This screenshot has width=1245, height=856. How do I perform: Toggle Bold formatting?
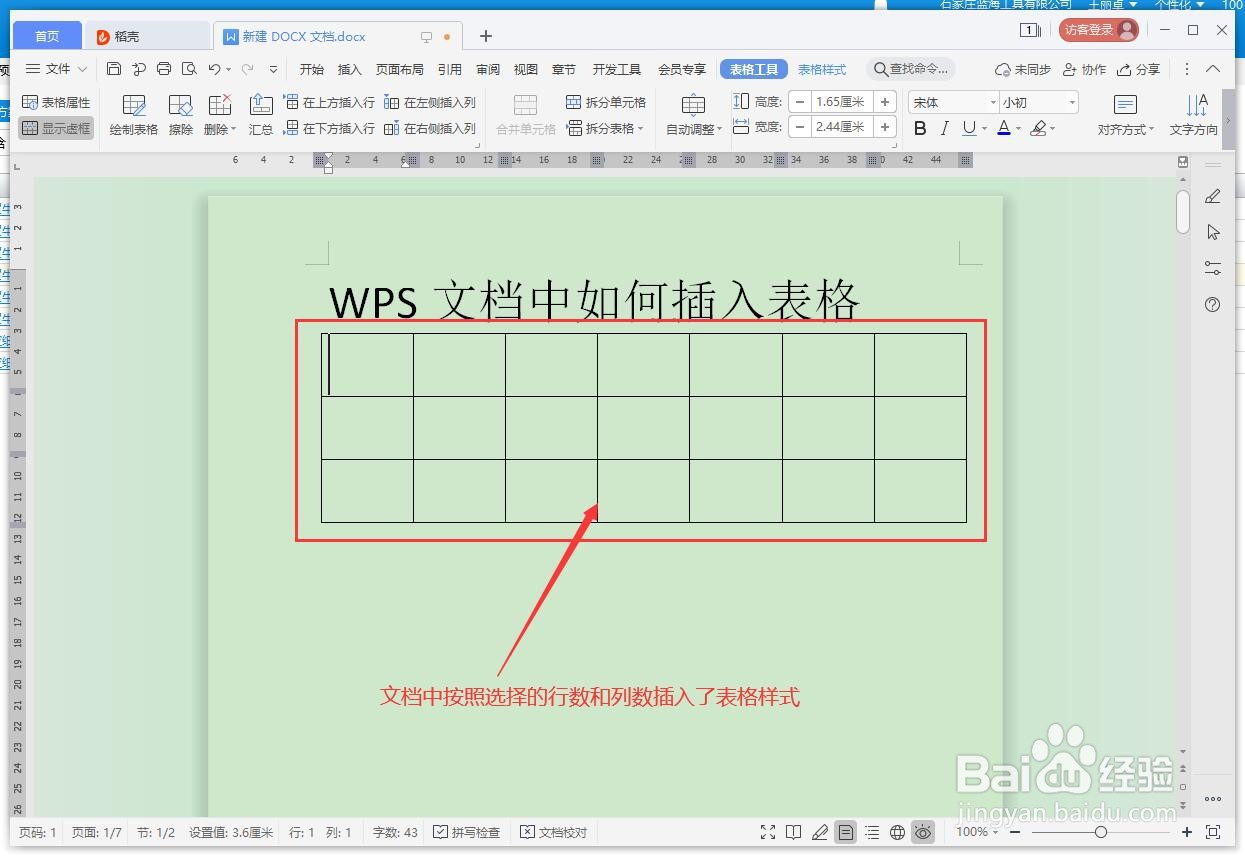920,128
